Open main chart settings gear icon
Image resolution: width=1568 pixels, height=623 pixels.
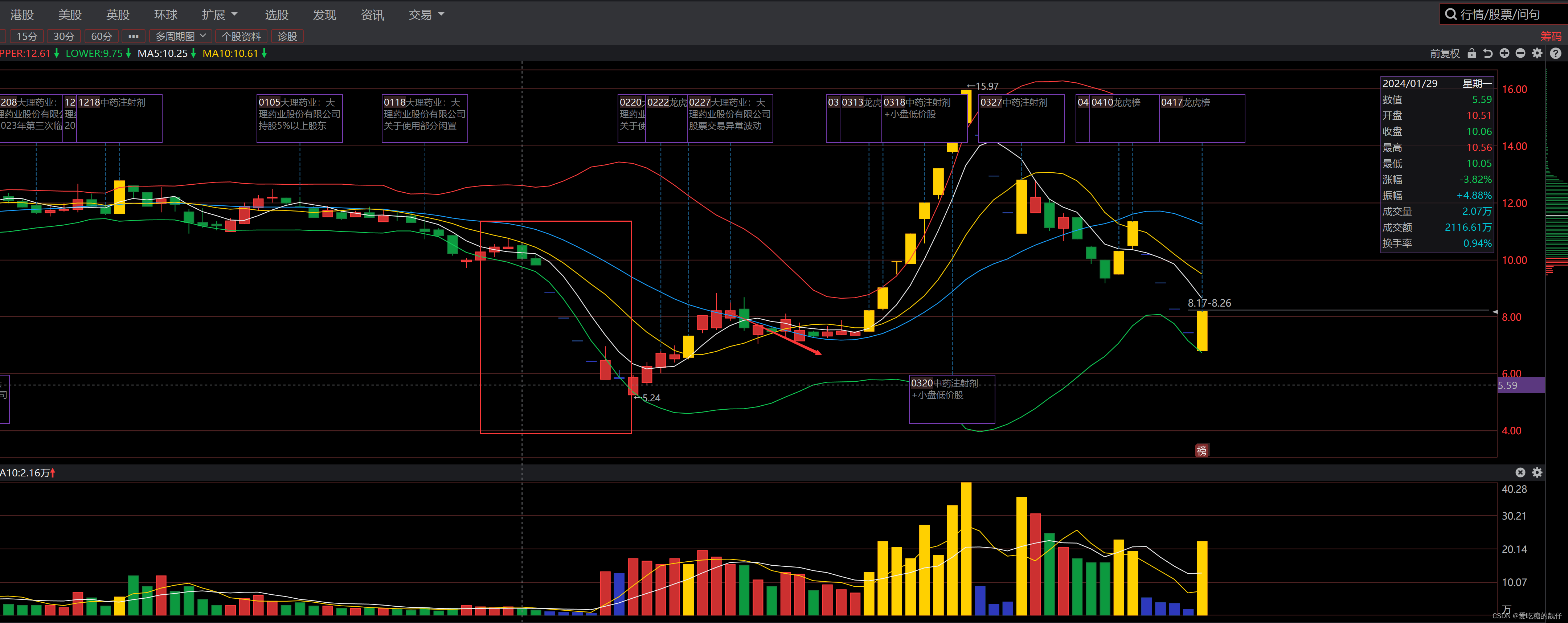coord(1537,54)
